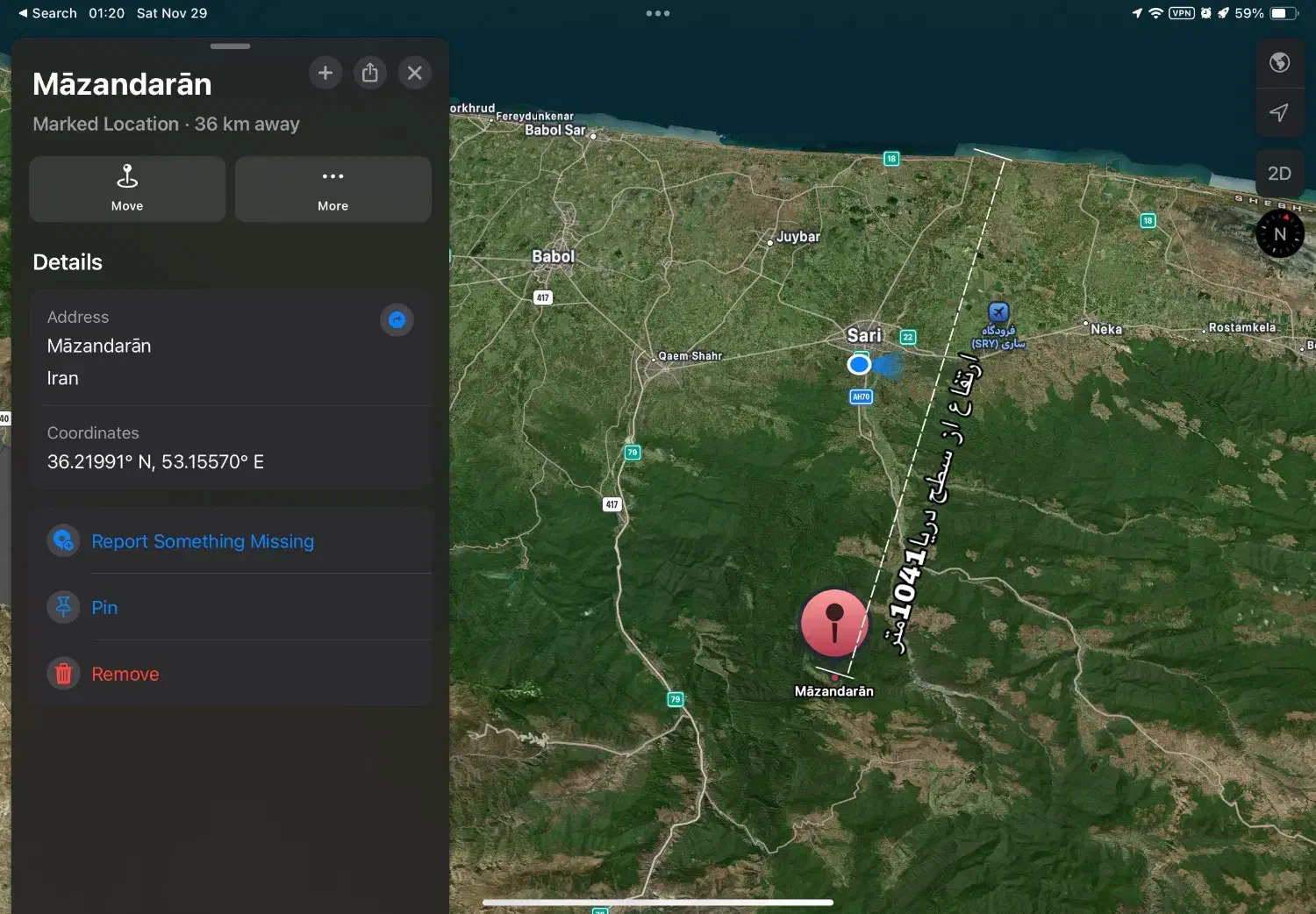The height and width of the screenshot is (914, 1316).
Task: Tap the location tracking arrow
Action: pos(1279,112)
